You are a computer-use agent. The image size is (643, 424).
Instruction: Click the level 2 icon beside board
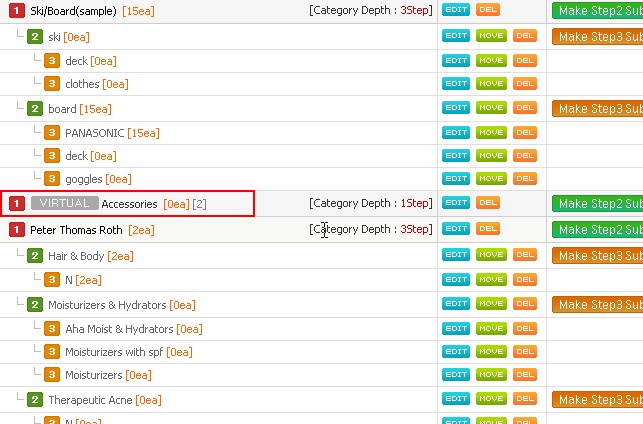(35, 109)
